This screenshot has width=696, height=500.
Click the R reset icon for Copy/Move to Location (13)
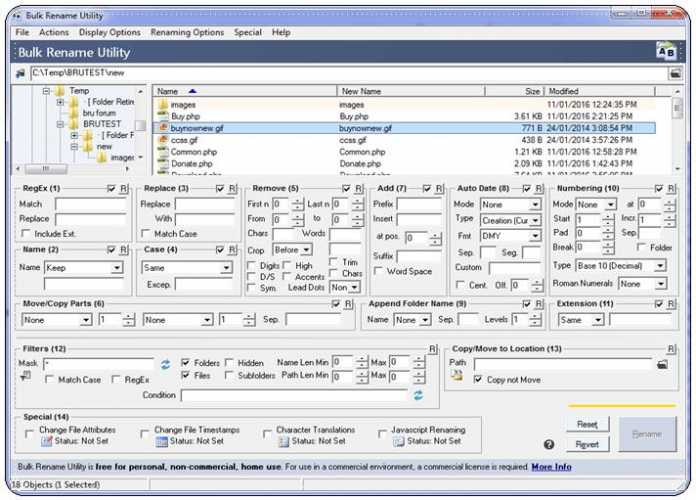coord(671,349)
